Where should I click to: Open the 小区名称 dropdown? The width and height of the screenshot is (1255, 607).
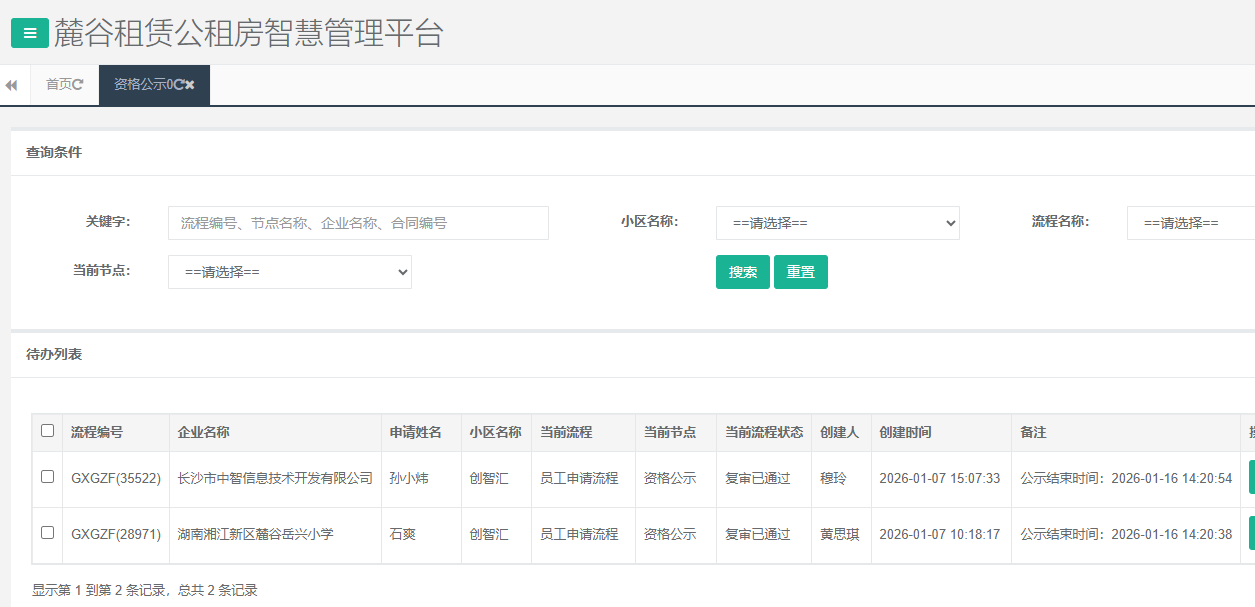[x=837, y=223]
